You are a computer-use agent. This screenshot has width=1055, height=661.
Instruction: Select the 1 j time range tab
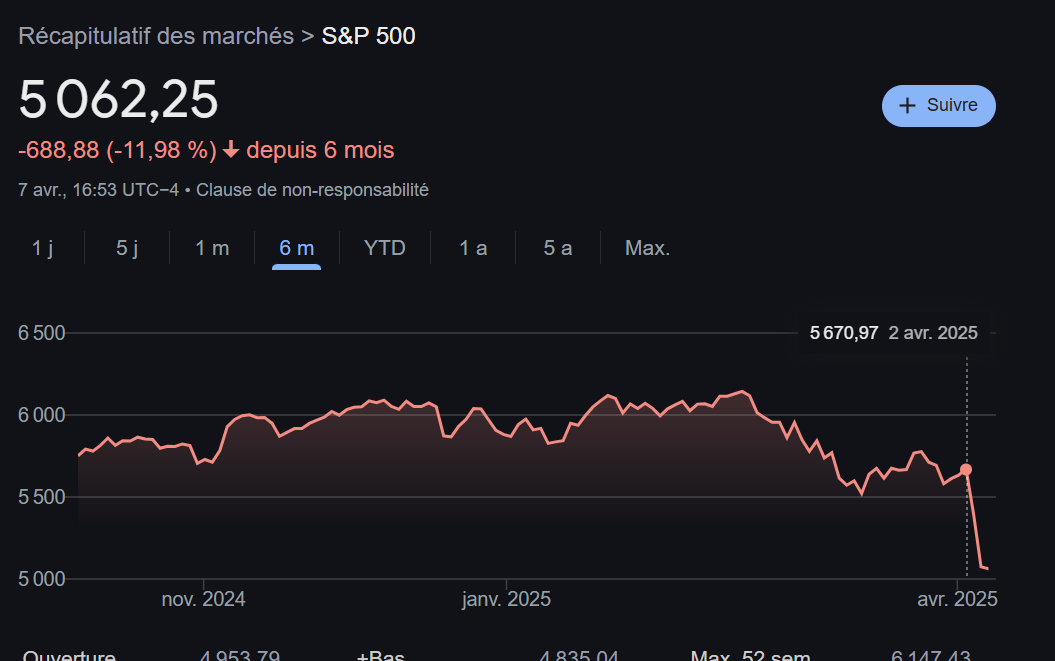42,248
